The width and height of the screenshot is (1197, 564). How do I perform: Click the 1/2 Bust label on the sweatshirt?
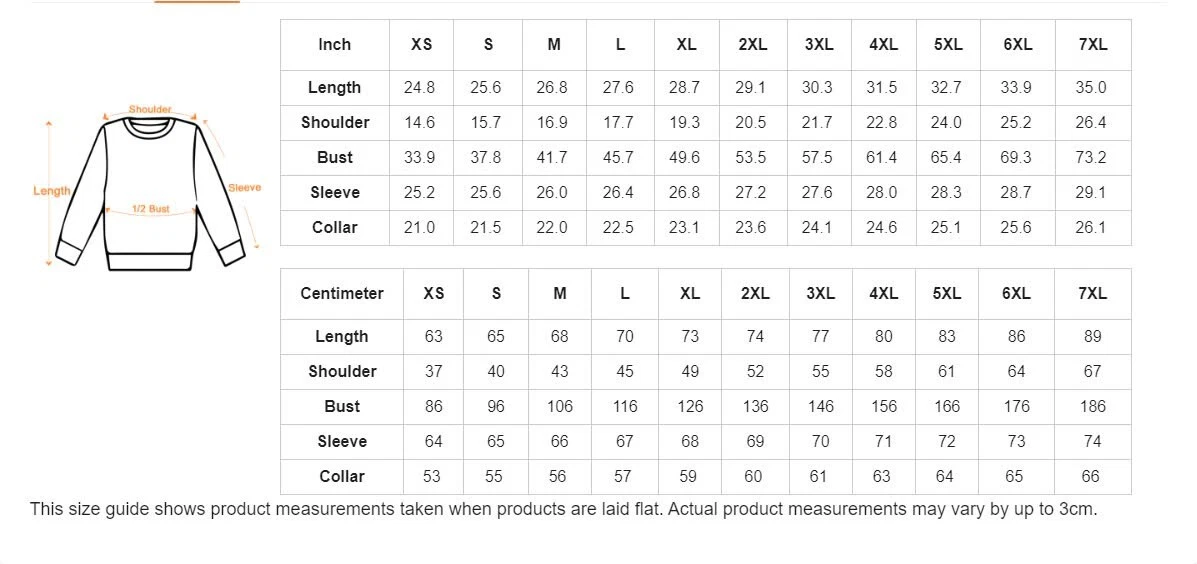151,209
